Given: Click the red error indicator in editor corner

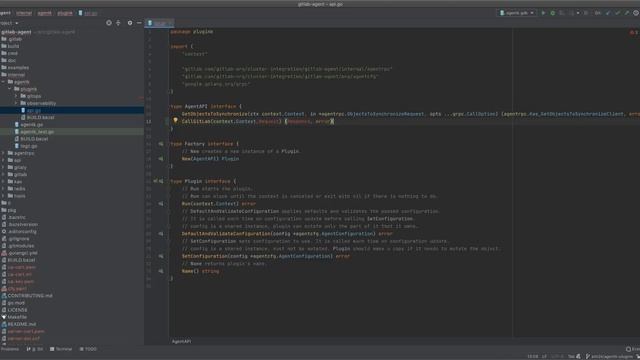Looking at the screenshot, I should coord(633,32).
